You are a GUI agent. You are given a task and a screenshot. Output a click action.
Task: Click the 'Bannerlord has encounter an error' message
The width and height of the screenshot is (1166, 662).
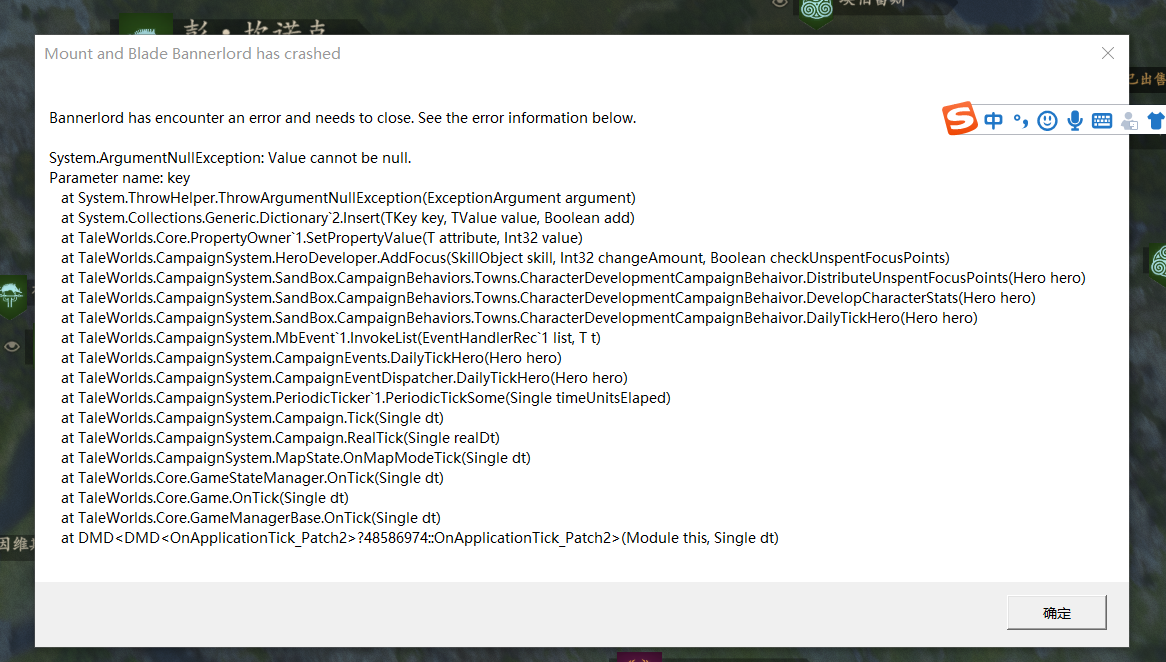(x=343, y=118)
